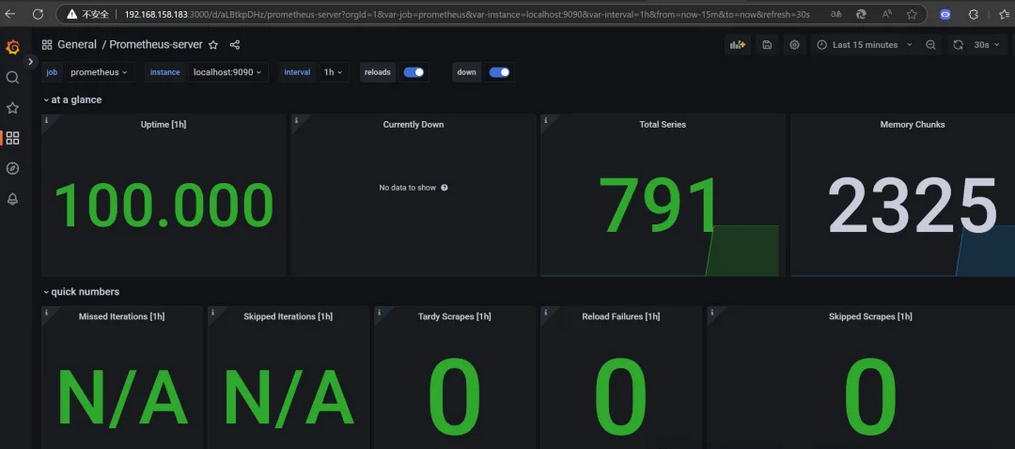Image resolution: width=1015 pixels, height=449 pixels.
Task: Click the translate icon in address bar
Action: coord(836,14)
